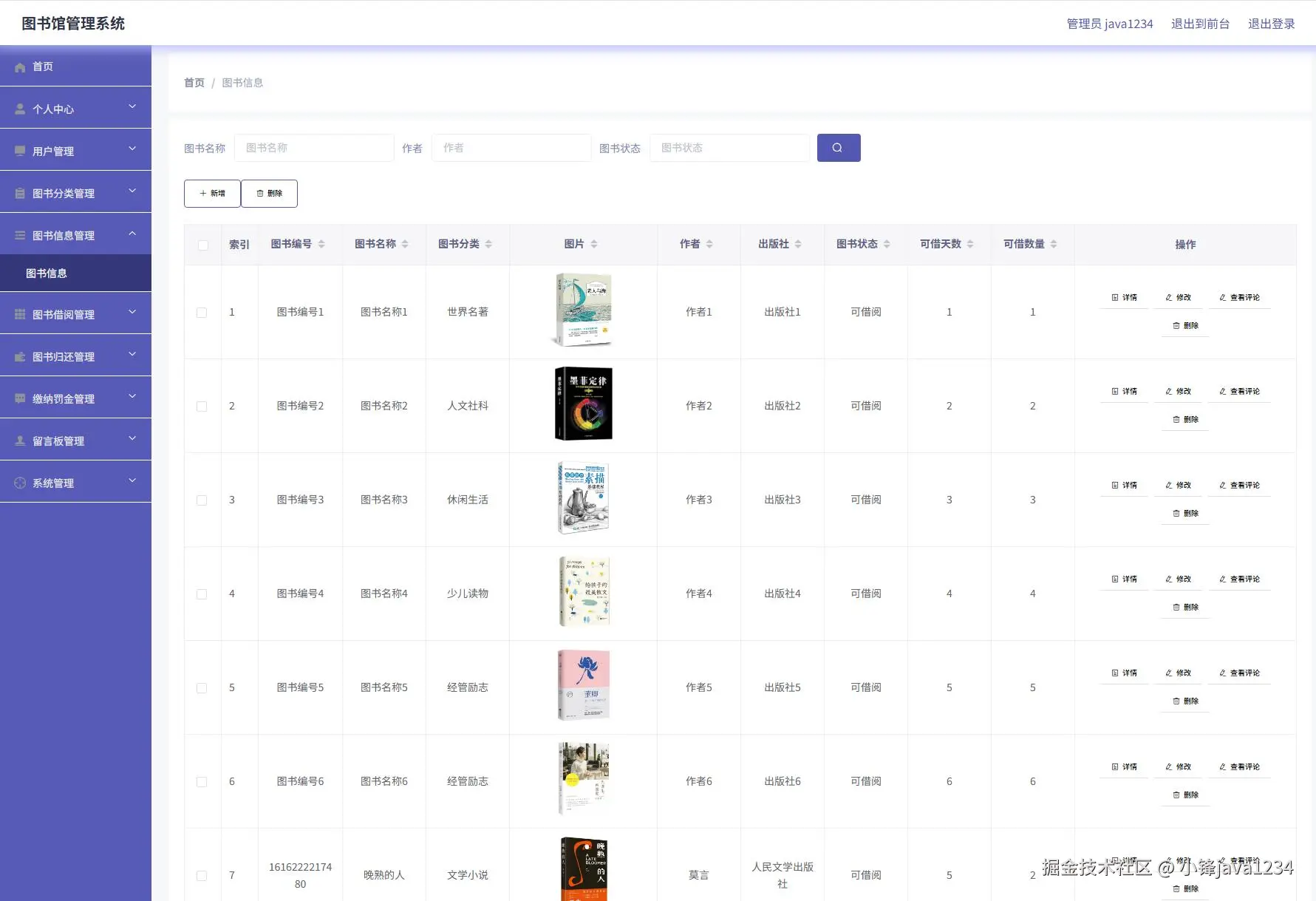Open the 系统管理 menu label

click(53, 483)
